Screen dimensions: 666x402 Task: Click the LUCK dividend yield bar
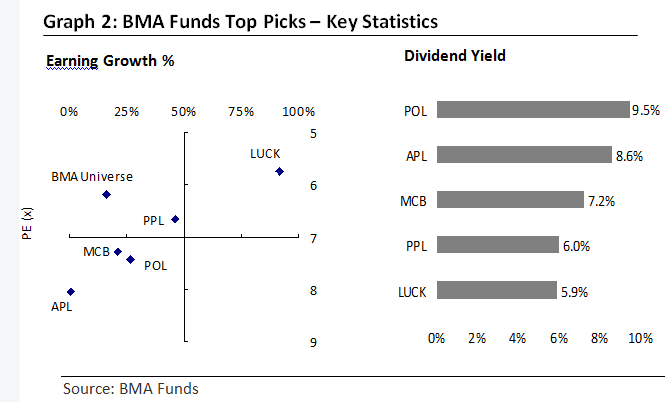(496, 291)
